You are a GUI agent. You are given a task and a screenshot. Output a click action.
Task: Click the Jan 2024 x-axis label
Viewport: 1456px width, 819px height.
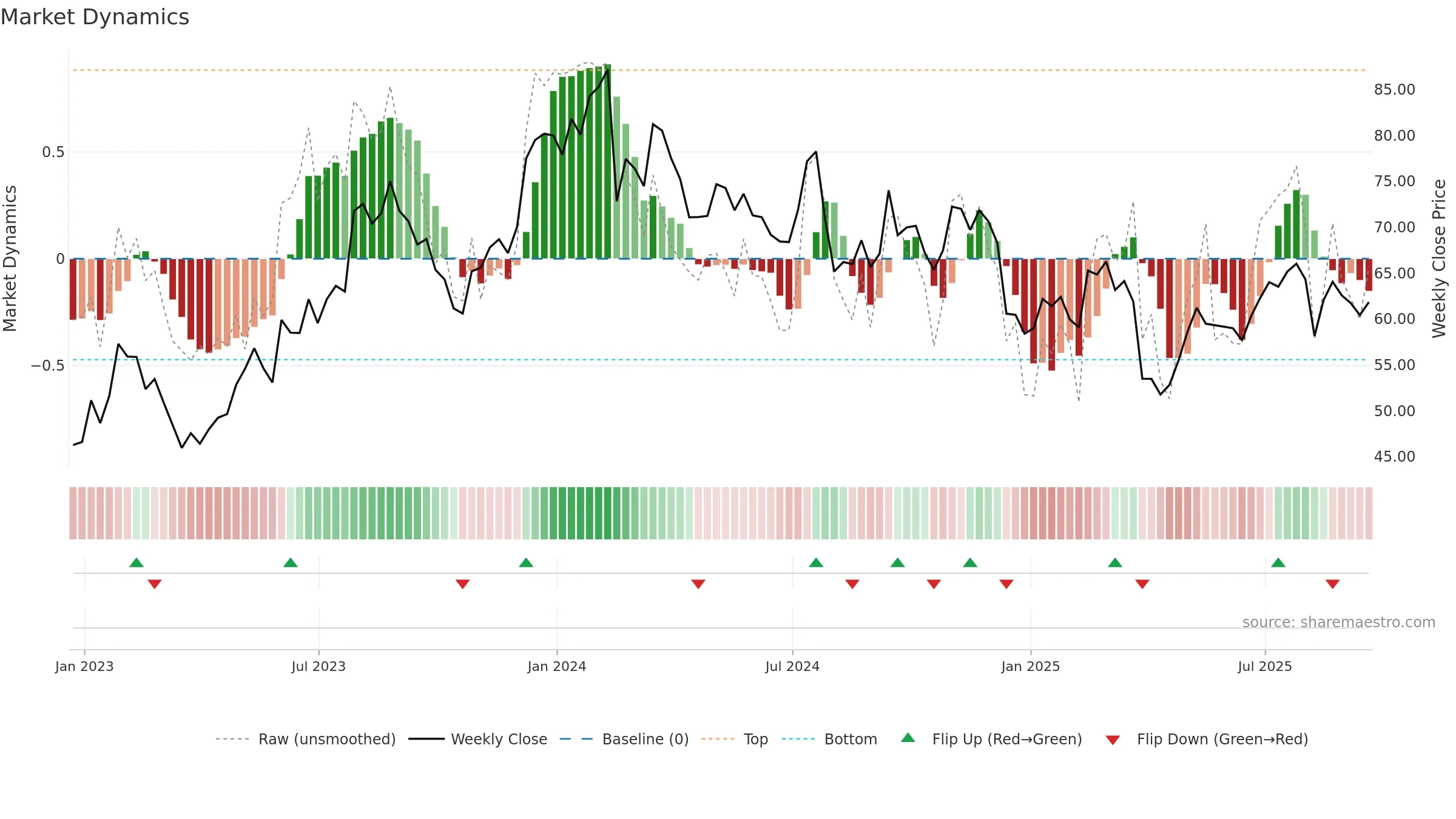pos(557,666)
